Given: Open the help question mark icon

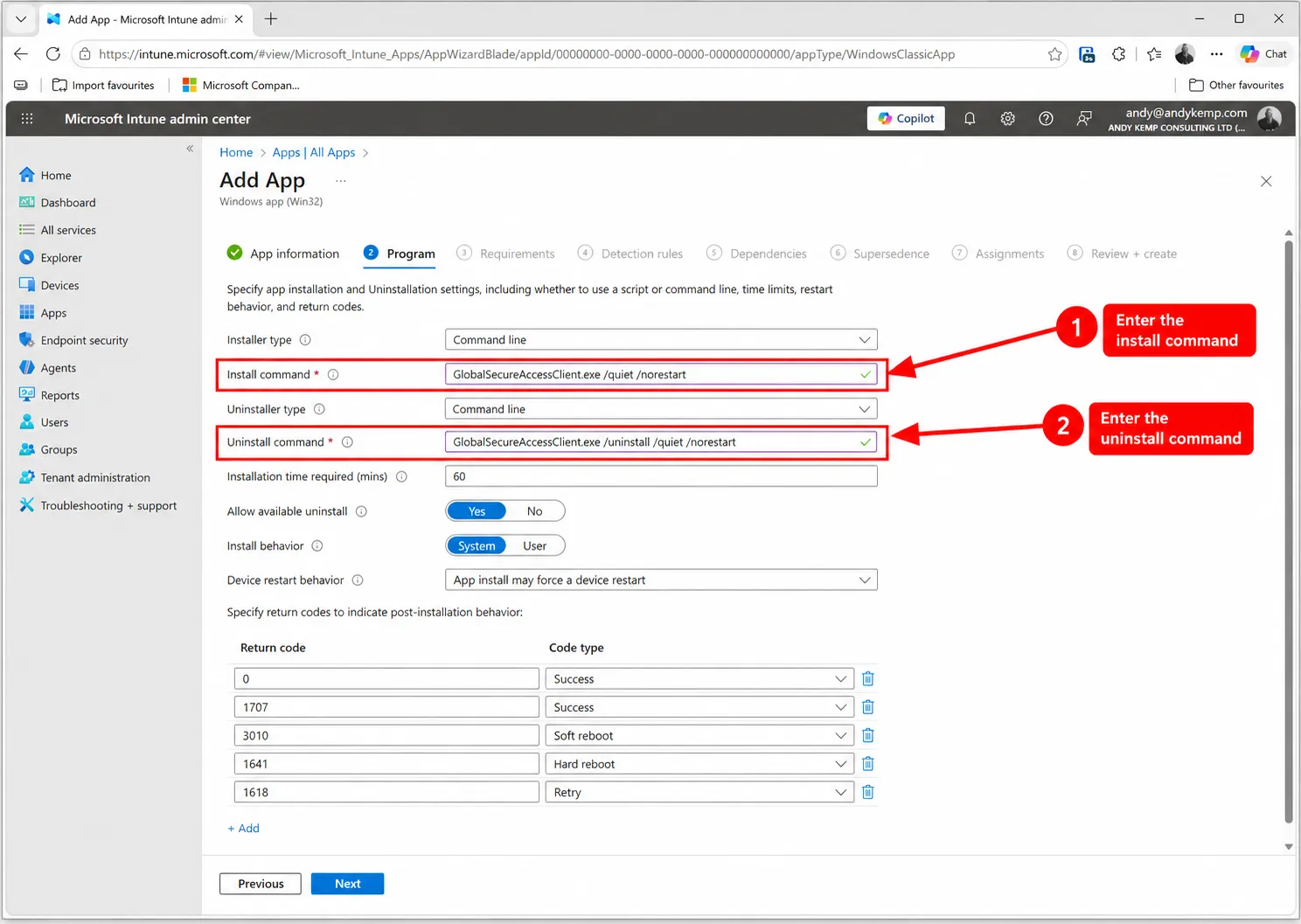Looking at the screenshot, I should (1046, 119).
